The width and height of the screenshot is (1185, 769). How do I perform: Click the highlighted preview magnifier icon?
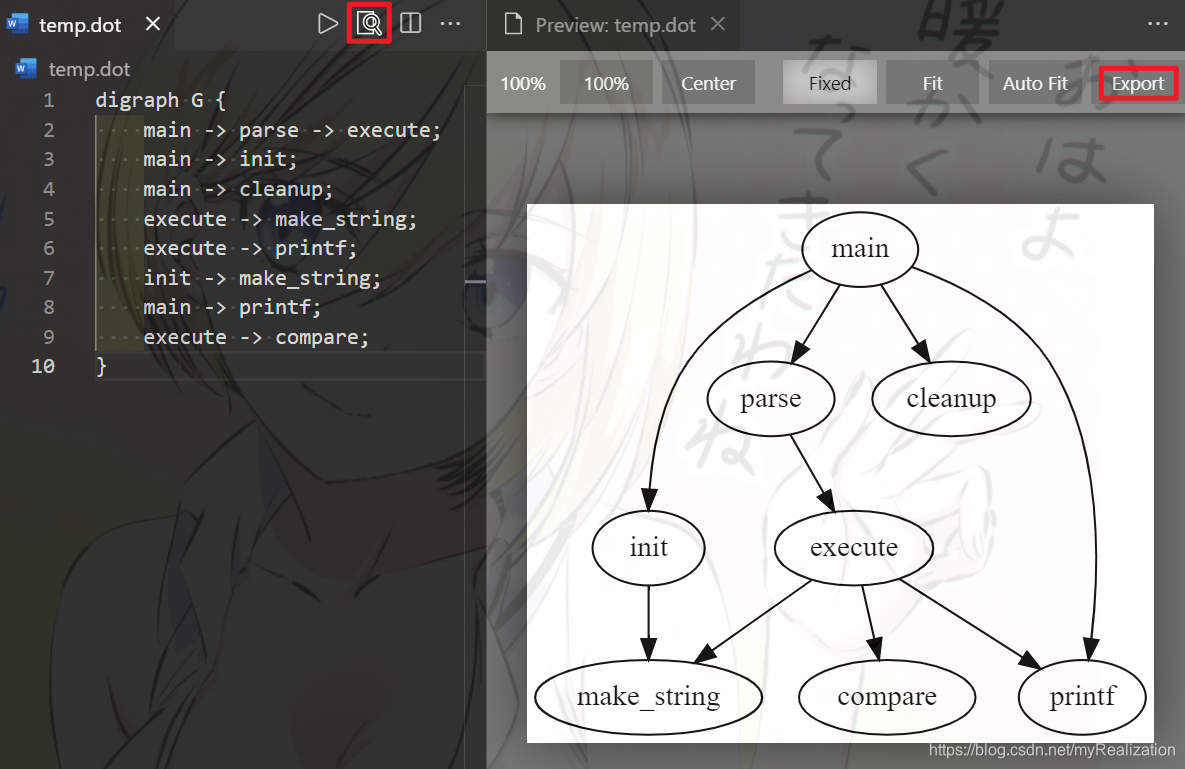(x=369, y=23)
